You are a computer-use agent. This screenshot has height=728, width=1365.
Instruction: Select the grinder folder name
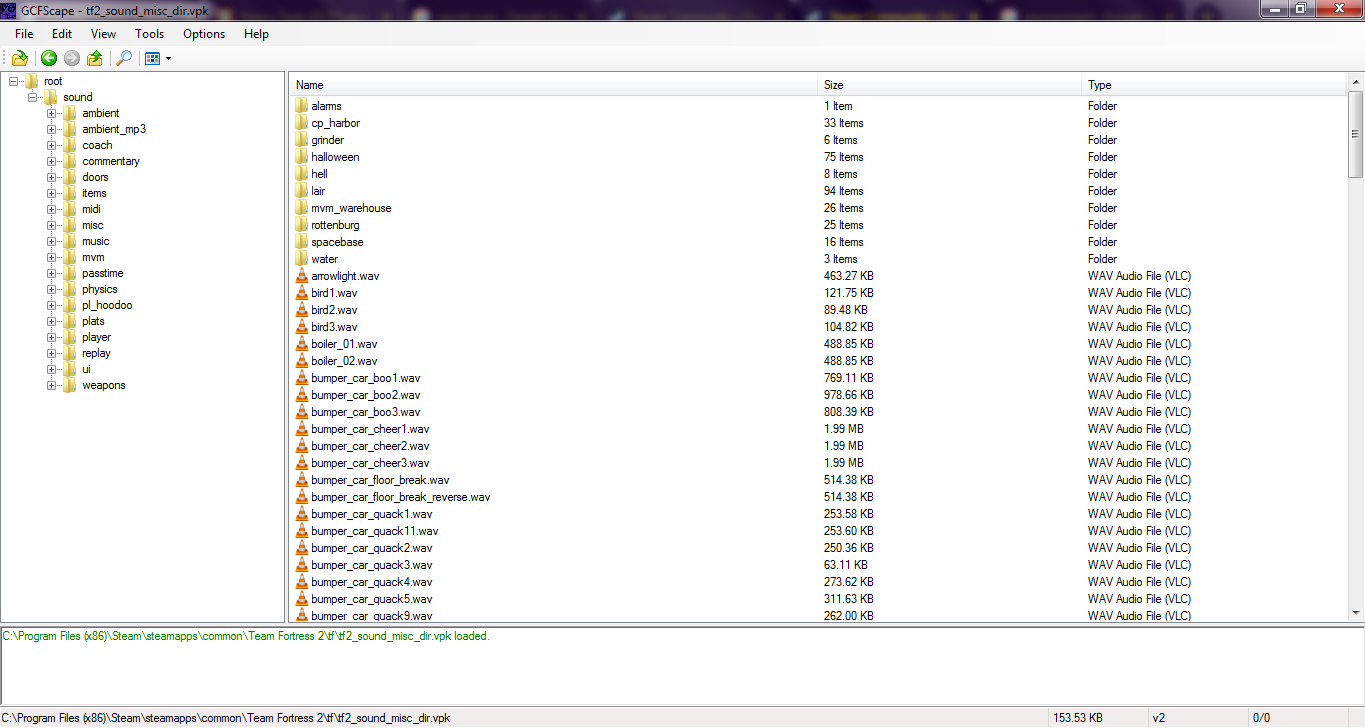tap(327, 140)
